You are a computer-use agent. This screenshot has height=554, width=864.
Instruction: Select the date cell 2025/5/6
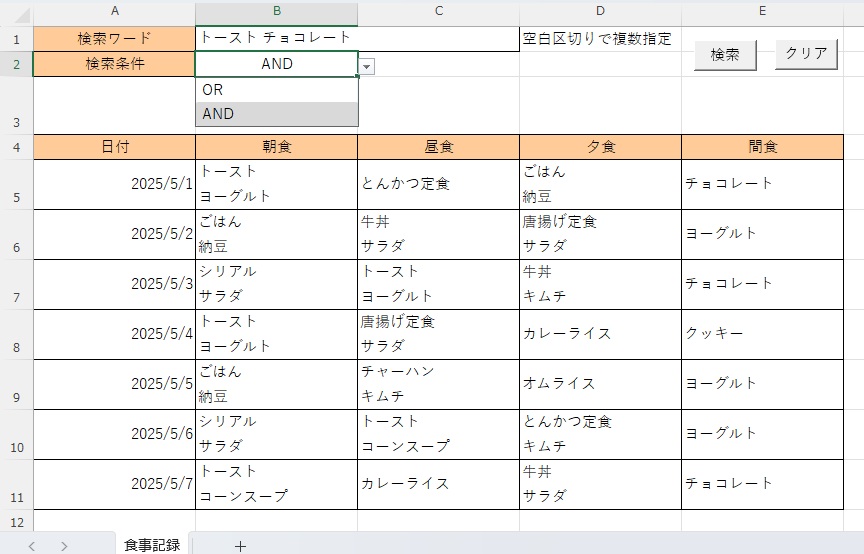[115, 434]
